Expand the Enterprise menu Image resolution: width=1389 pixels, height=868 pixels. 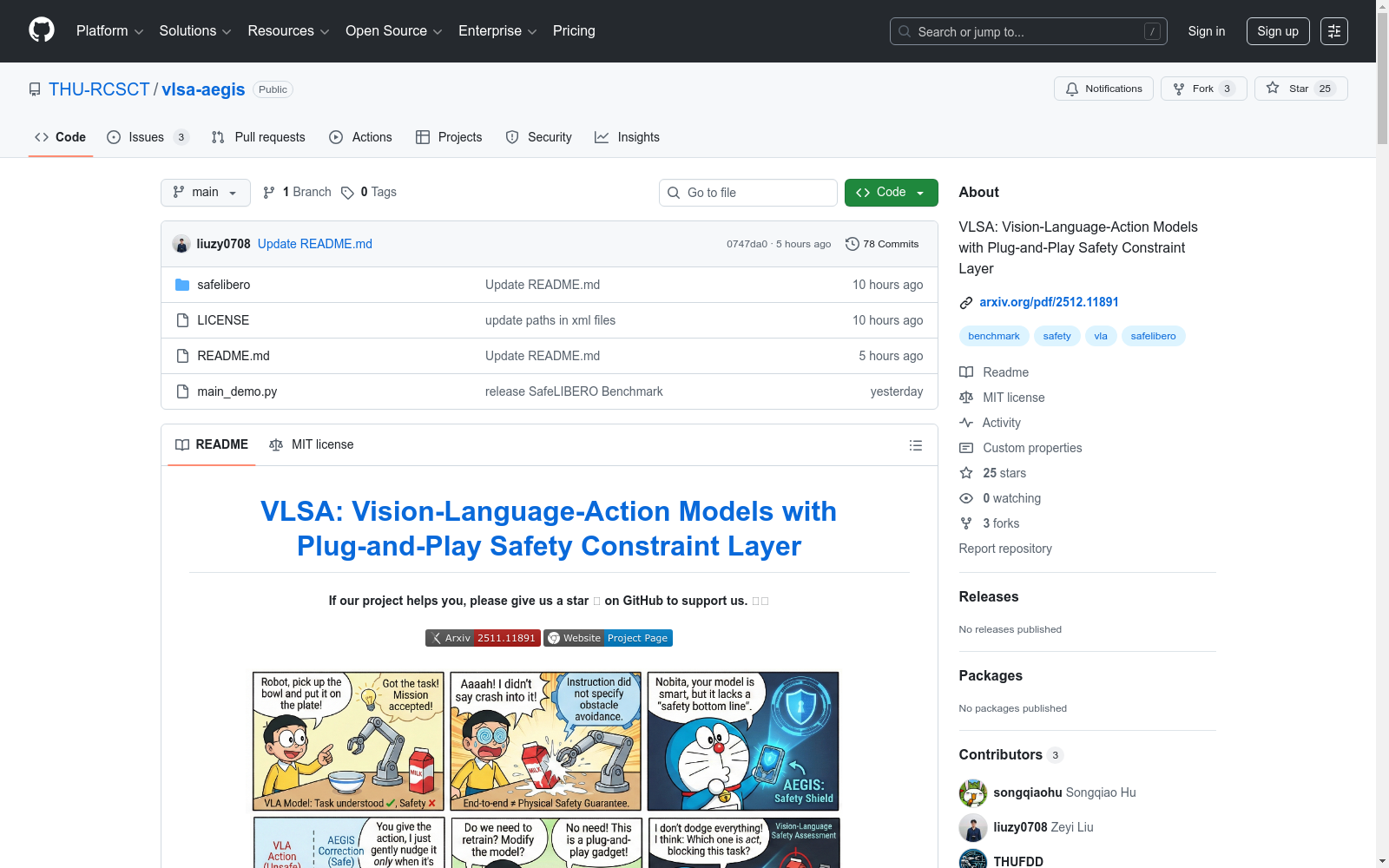point(497,31)
